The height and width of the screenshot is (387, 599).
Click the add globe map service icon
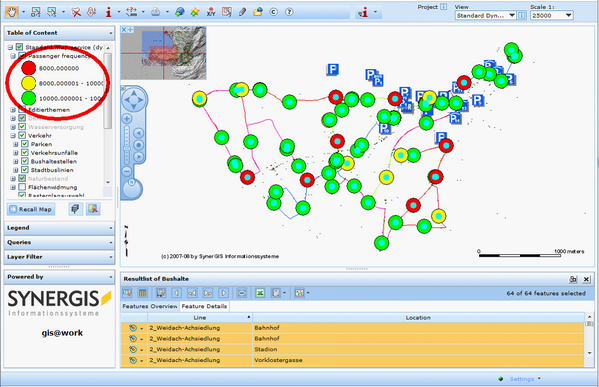179,12
